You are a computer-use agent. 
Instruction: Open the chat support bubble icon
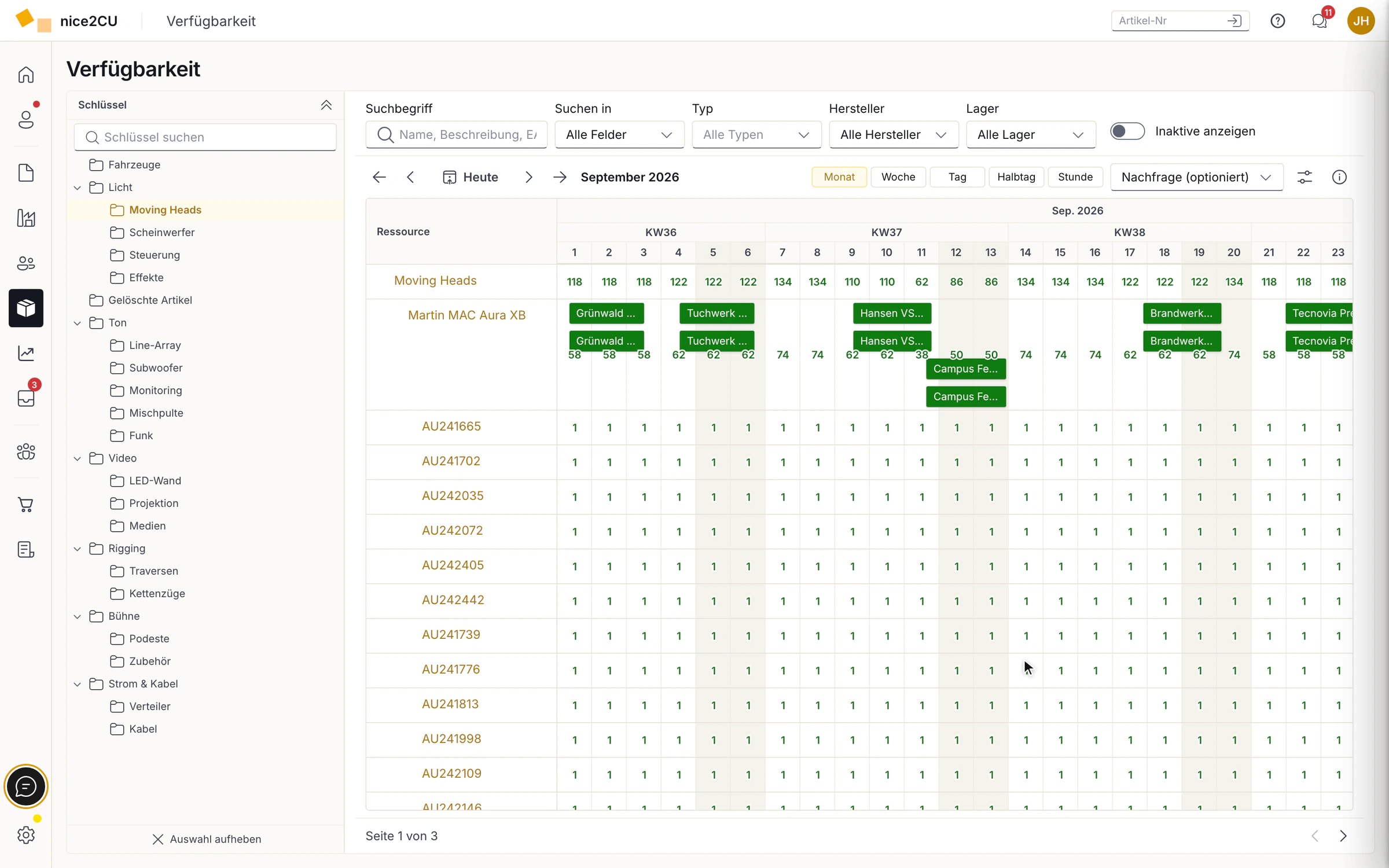26,786
